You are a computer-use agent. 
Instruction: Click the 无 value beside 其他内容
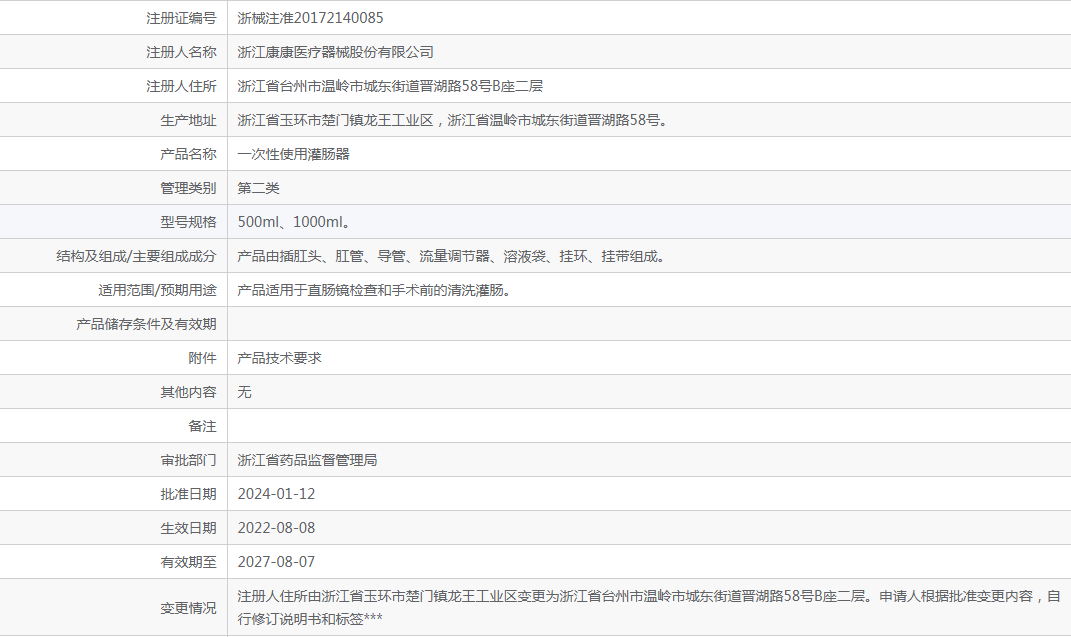tap(245, 392)
